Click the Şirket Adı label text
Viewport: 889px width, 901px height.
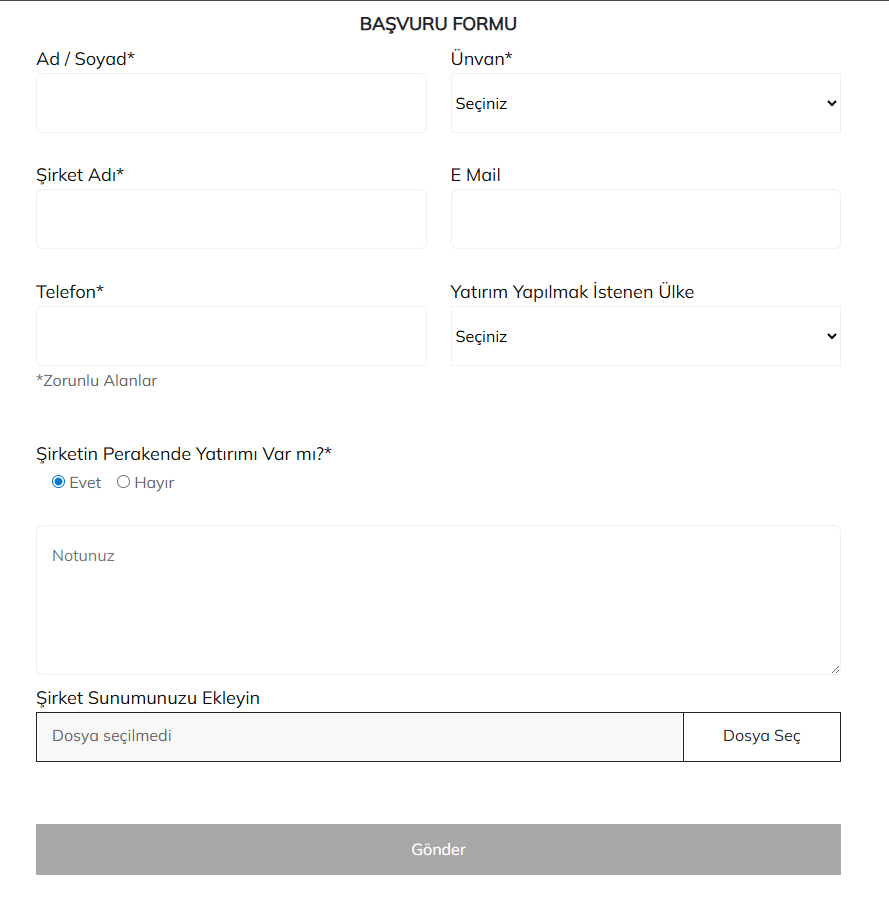(x=80, y=175)
